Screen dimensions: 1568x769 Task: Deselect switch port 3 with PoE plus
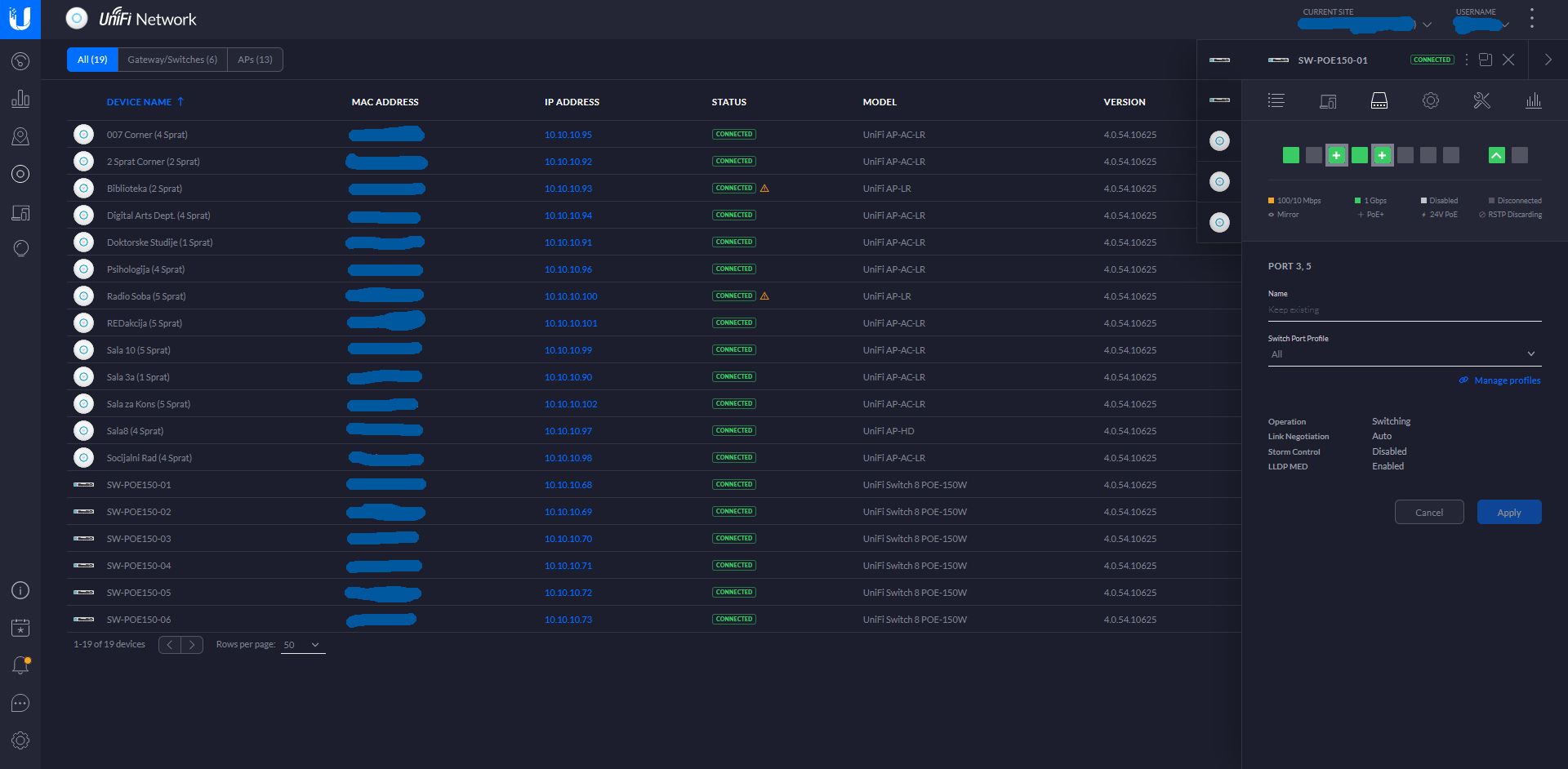(1336, 155)
